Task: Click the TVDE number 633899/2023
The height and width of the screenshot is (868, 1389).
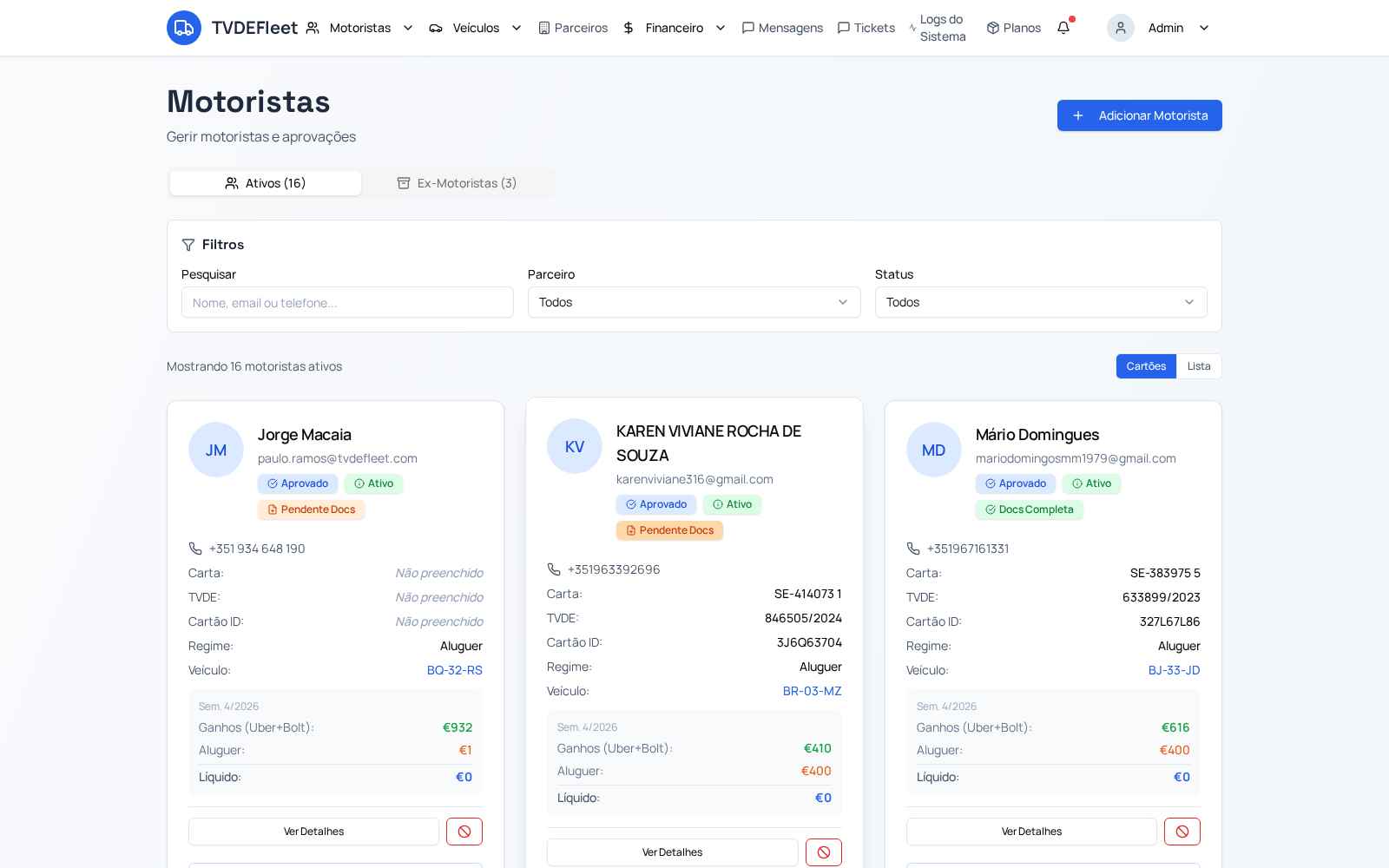Action: pos(1162,597)
